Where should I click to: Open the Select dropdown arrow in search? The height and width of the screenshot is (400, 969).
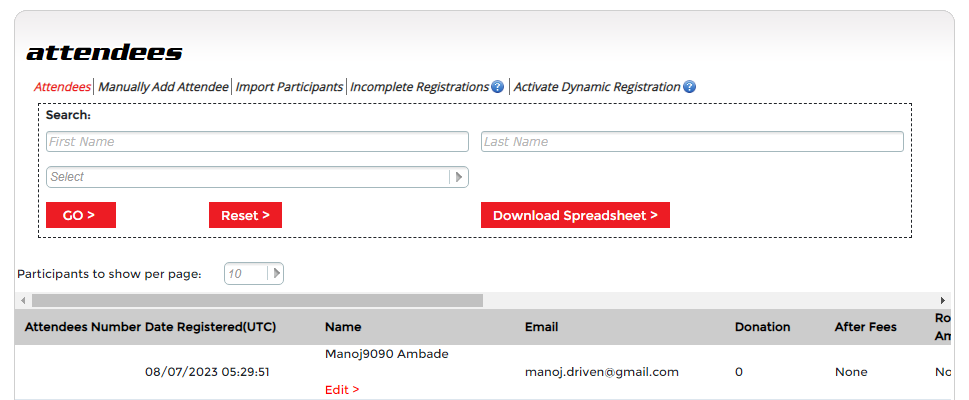click(x=459, y=177)
